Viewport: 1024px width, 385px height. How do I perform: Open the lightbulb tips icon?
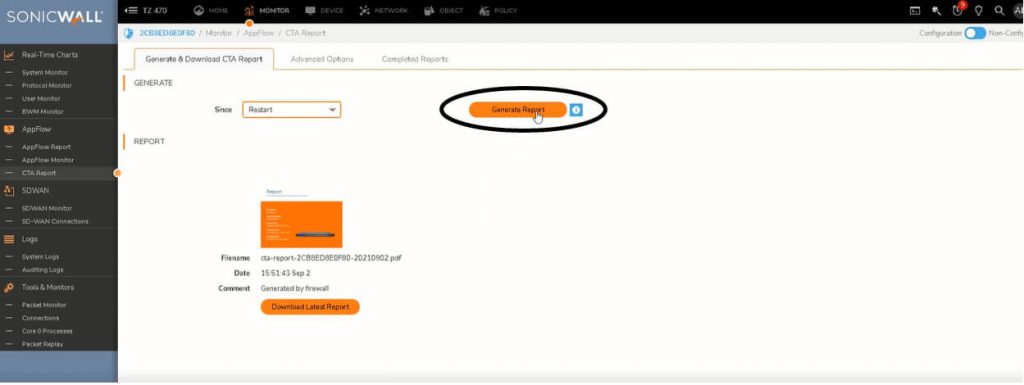click(x=978, y=10)
